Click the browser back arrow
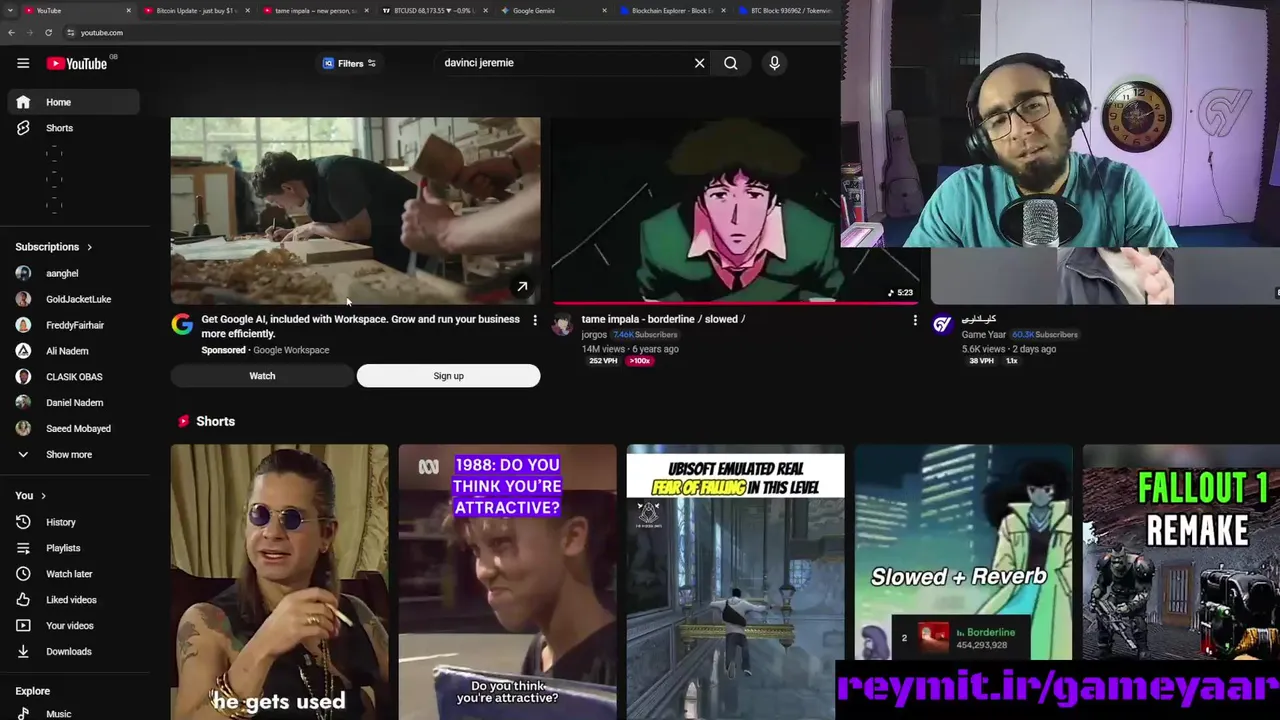The width and height of the screenshot is (1280, 720). pyautogui.click(x=11, y=33)
